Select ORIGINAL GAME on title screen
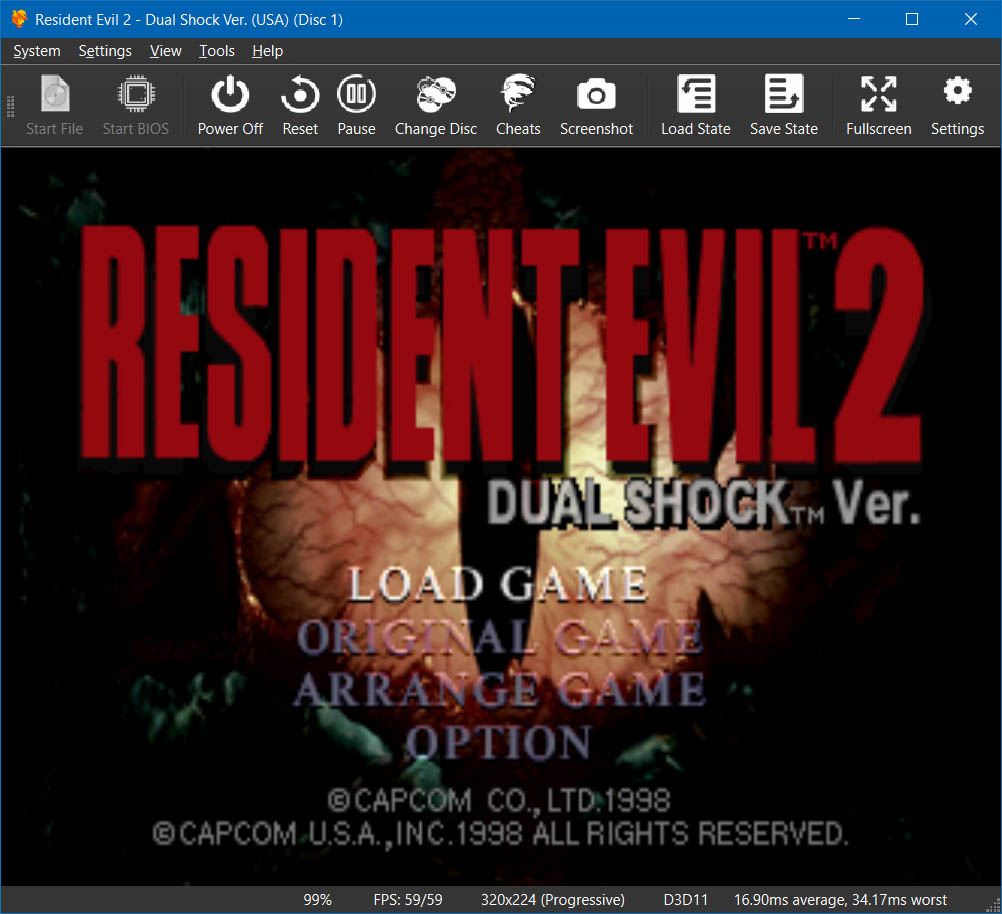 pos(500,637)
